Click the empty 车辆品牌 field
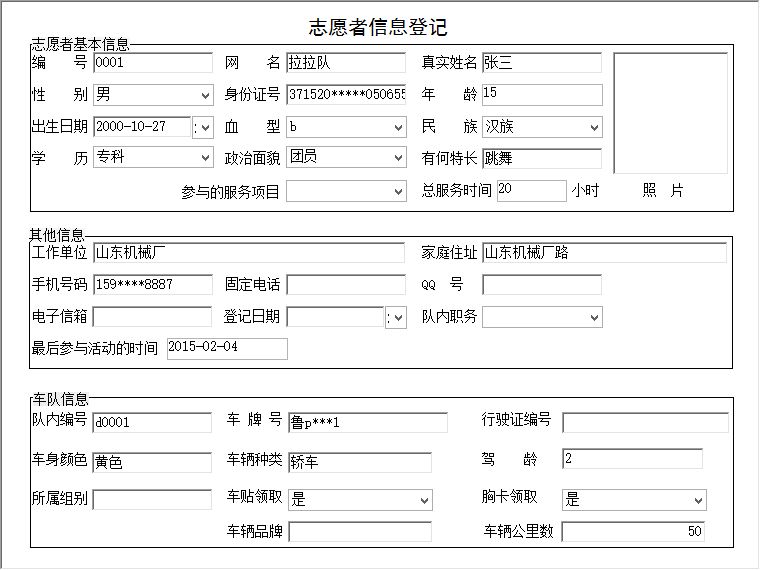Image resolution: width=760 pixels, height=570 pixels. 360,532
